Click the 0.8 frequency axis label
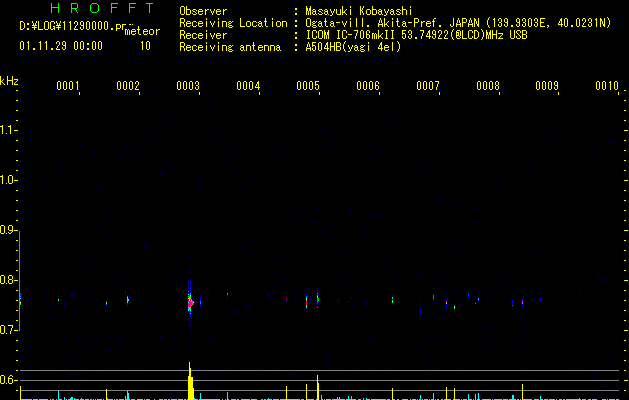 pos(8,280)
